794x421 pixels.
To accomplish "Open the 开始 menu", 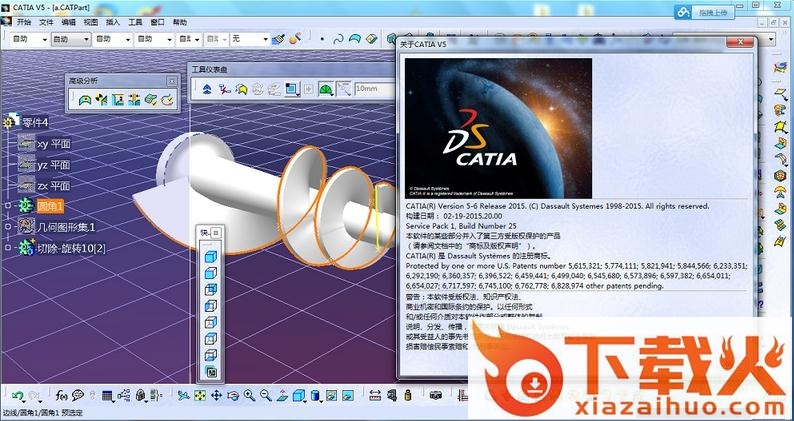I will click(x=23, y=22).
